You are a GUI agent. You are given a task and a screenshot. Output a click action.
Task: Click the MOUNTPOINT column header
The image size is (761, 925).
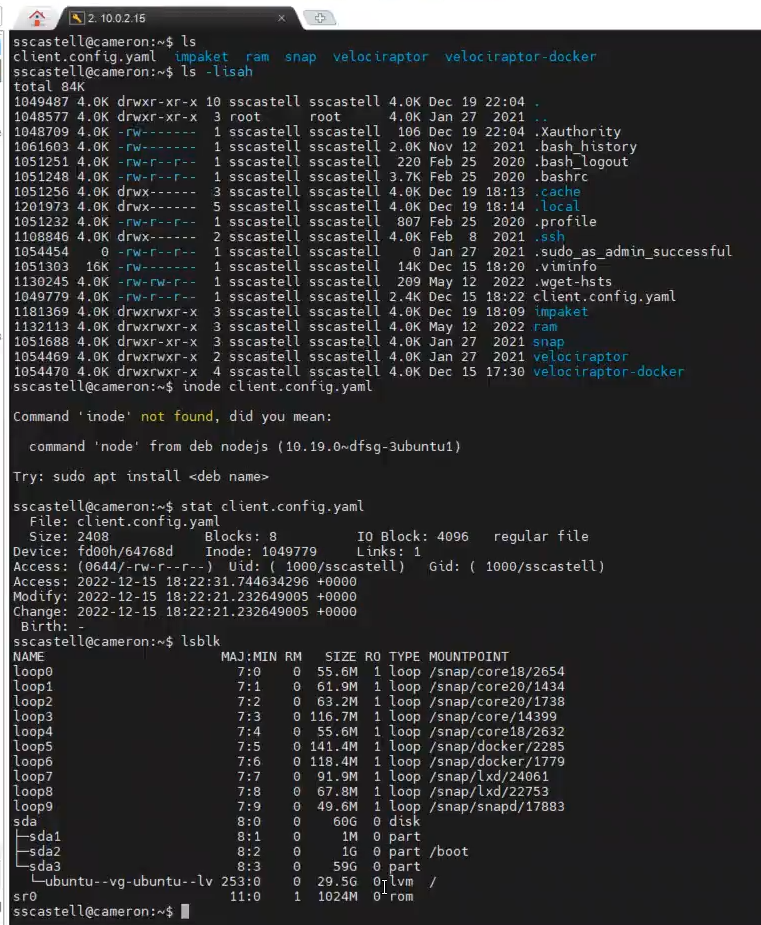click(x=468, y=657)
